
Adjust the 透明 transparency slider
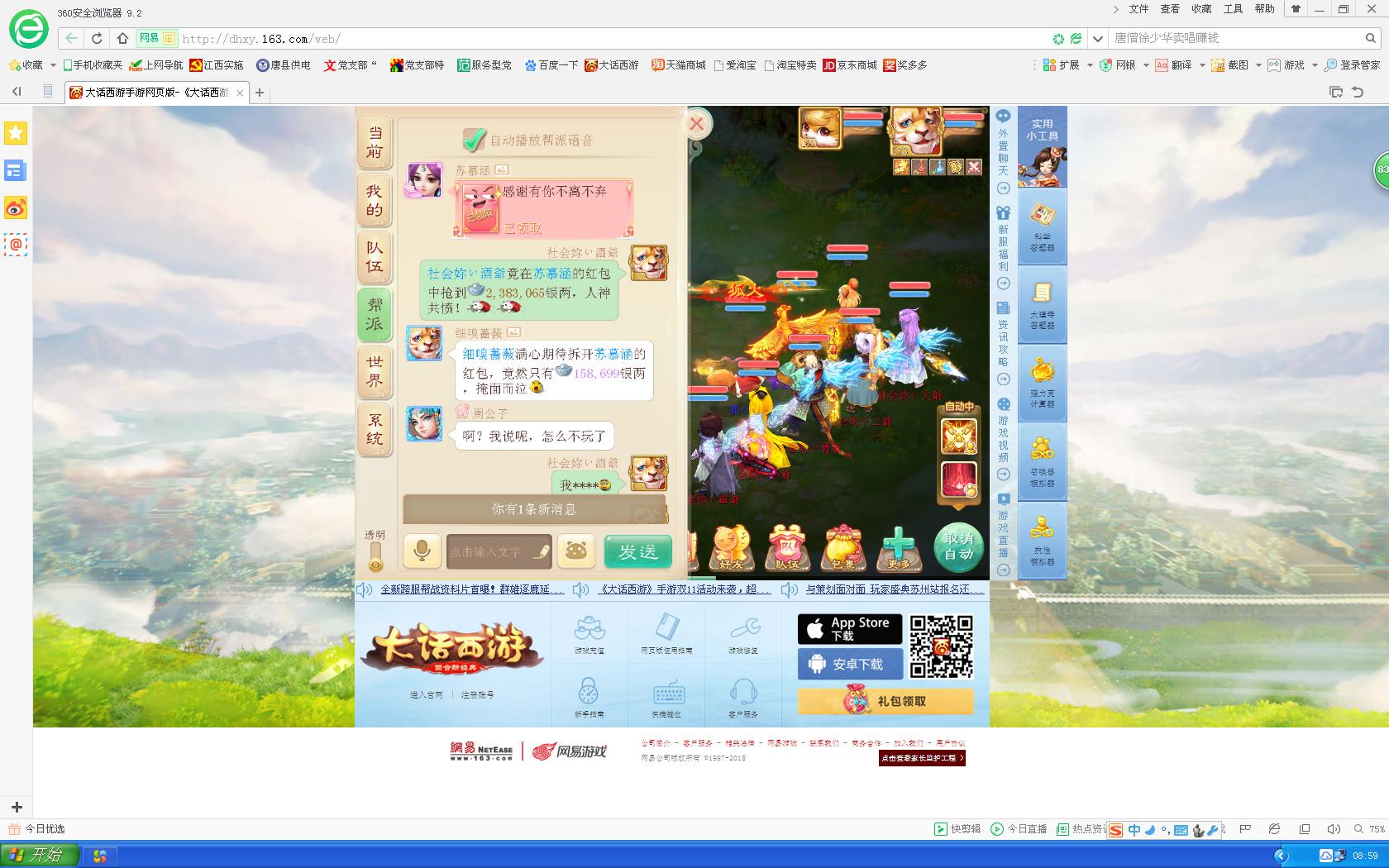(375, 556)
